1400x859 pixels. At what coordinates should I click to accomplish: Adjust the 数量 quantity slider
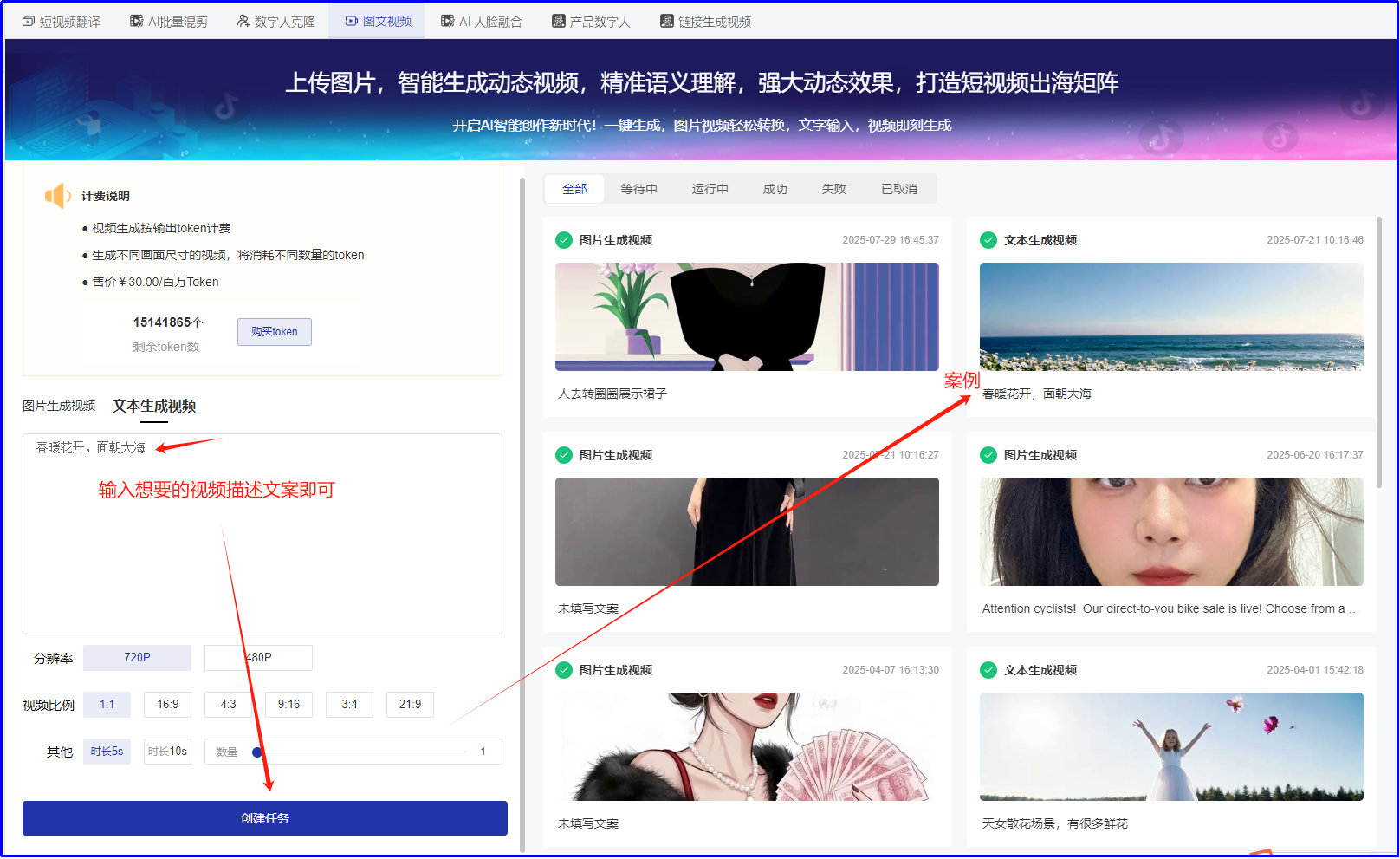tap(256, 752)
